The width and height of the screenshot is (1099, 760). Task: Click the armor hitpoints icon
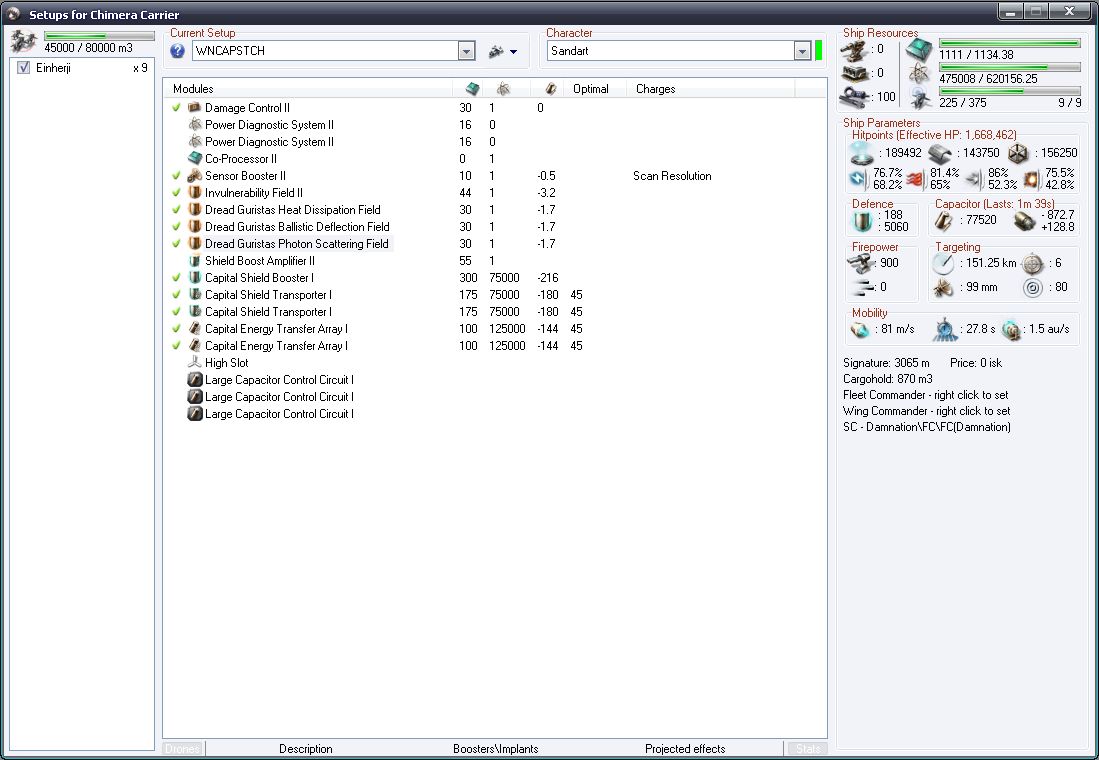coord(940,153)
